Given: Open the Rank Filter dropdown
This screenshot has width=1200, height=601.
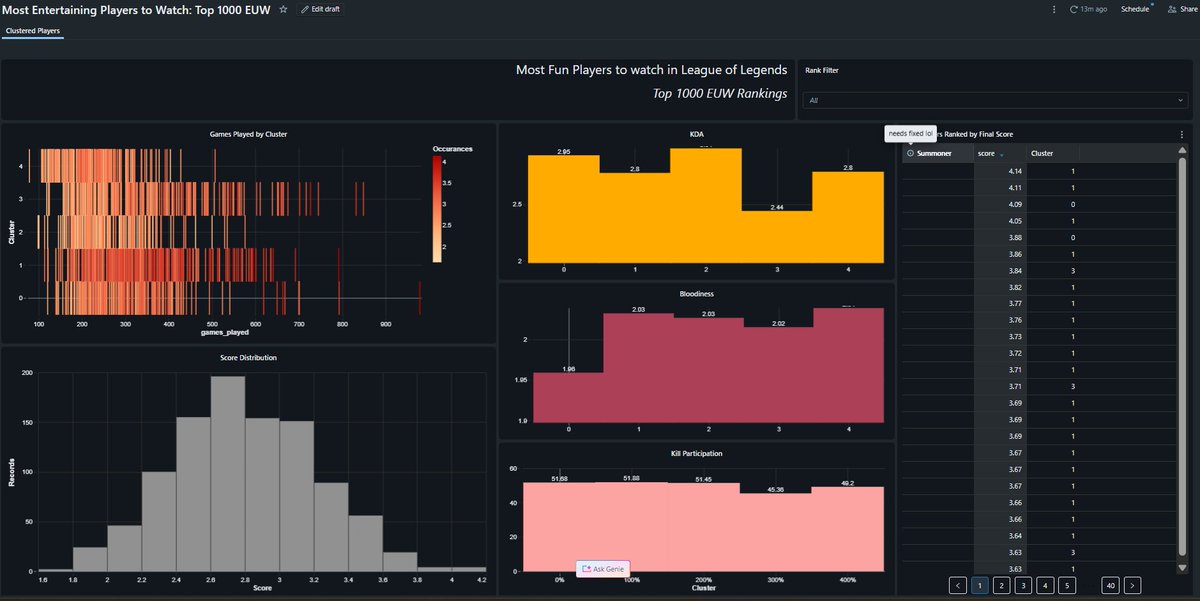Looking at the screenshot, I should [995, 101].
